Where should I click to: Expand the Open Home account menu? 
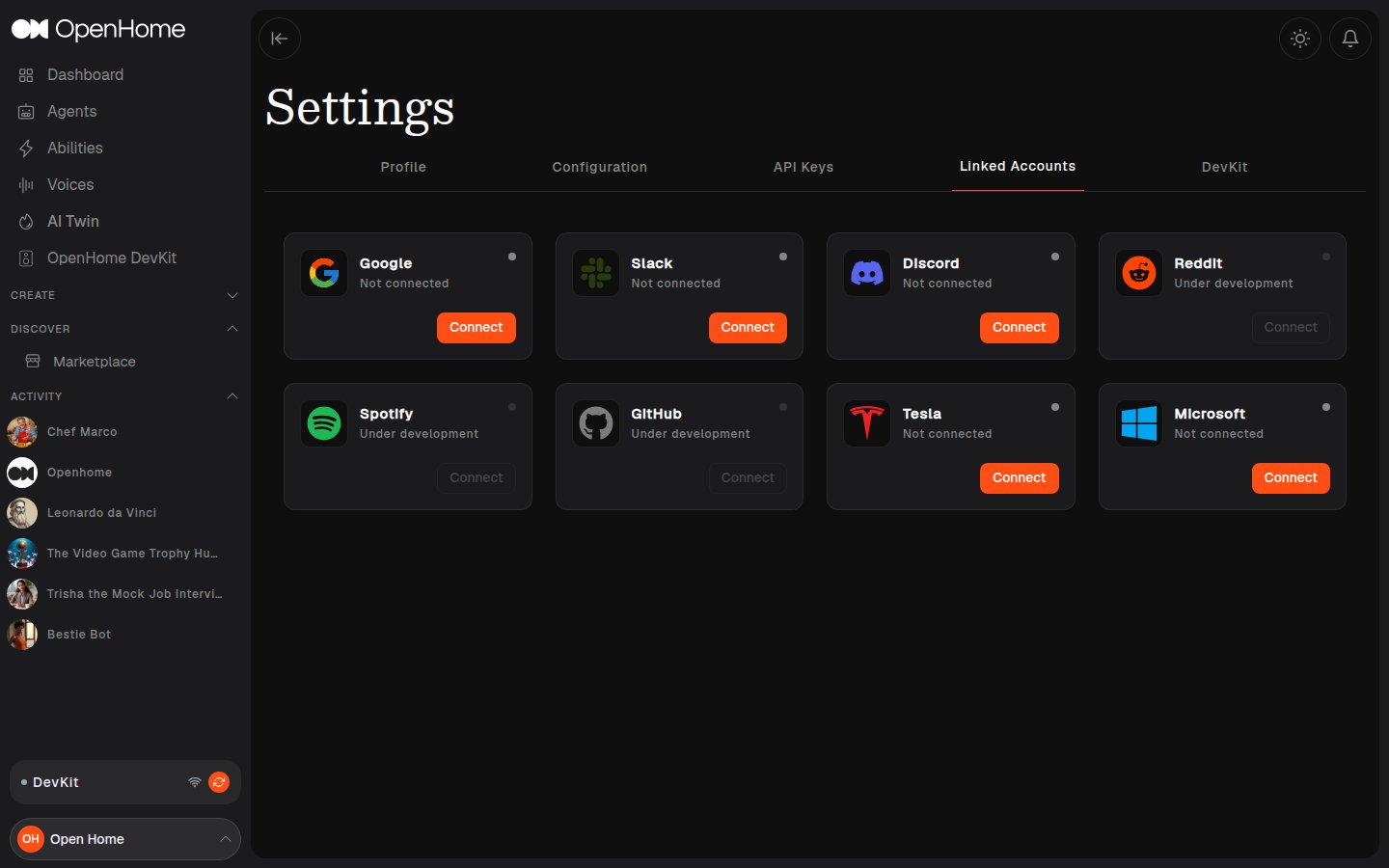[125, 839]
